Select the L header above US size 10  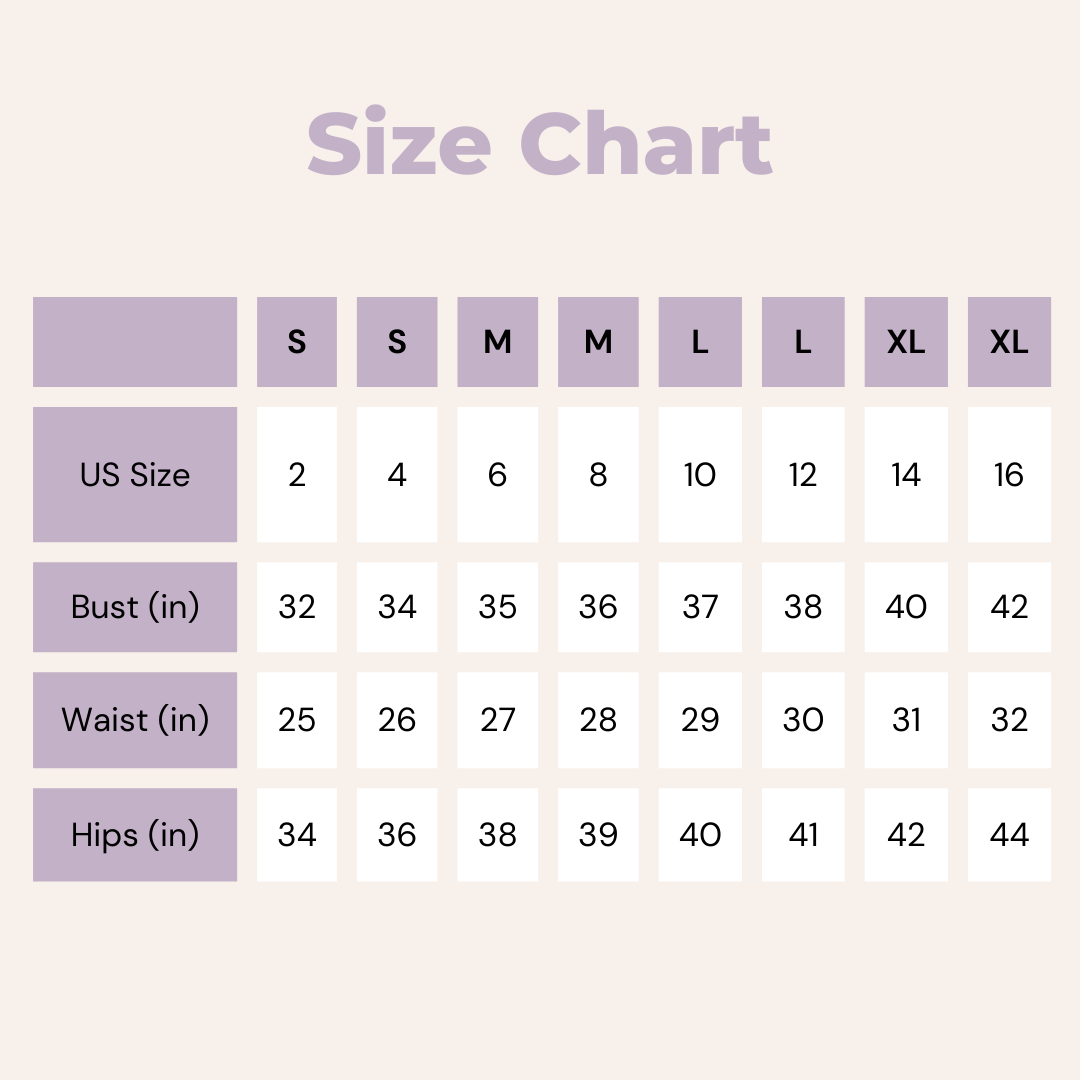pos(700,342)
